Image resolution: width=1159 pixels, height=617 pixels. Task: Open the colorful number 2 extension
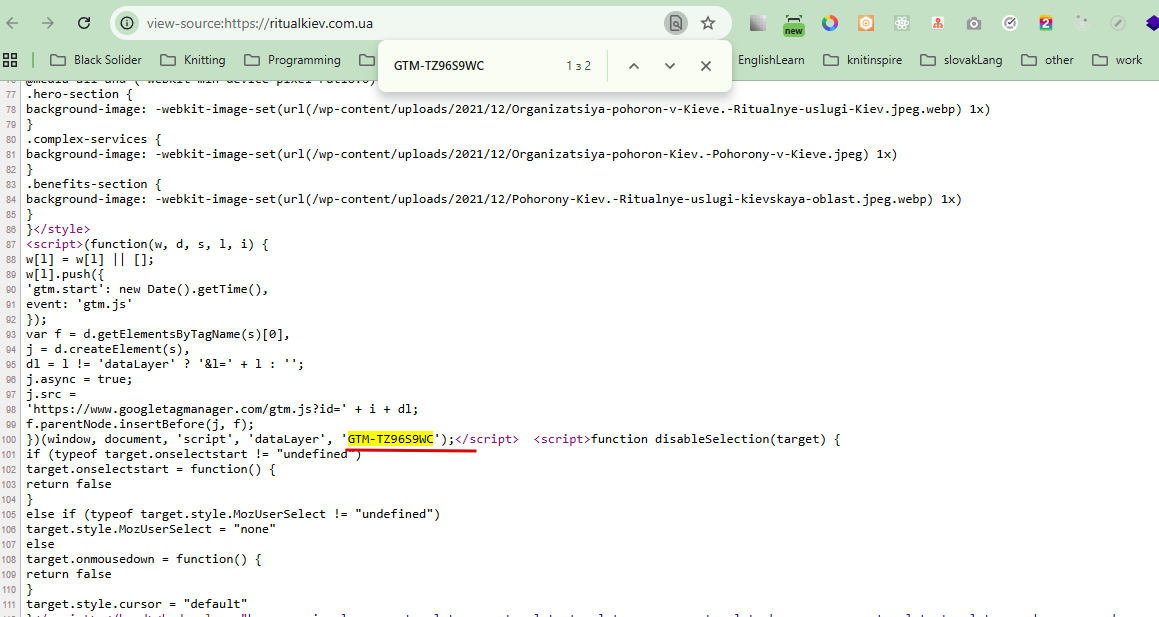point(1046,24)
